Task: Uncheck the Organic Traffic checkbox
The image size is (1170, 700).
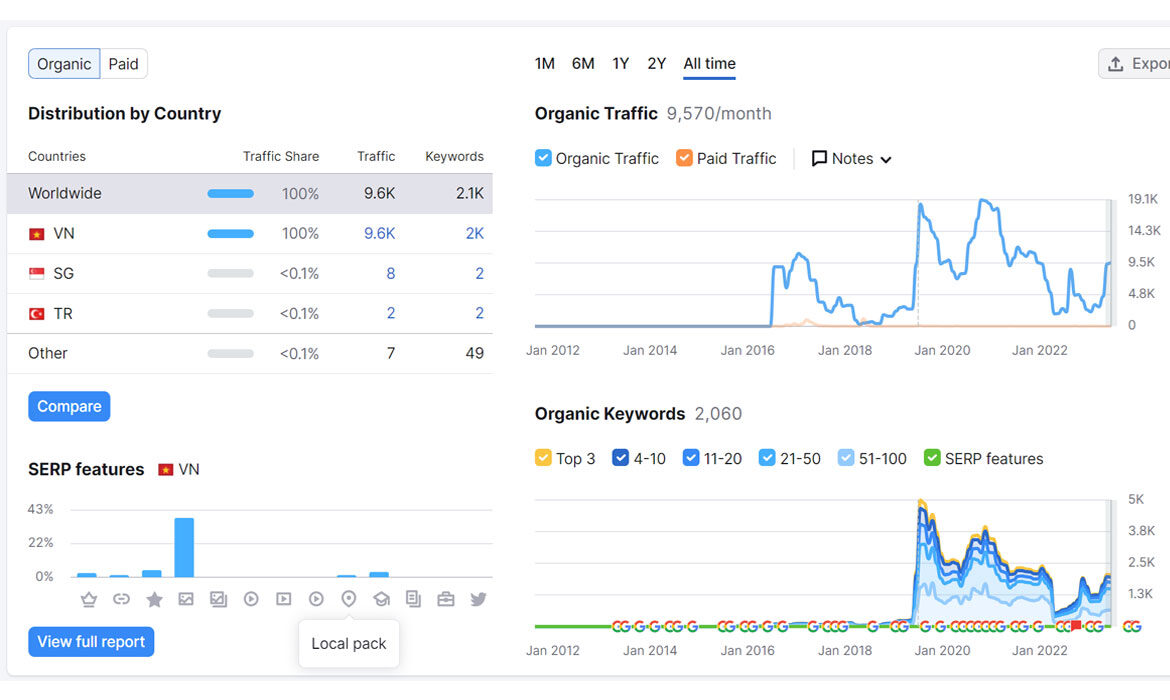Action: [x=543, y=158]
